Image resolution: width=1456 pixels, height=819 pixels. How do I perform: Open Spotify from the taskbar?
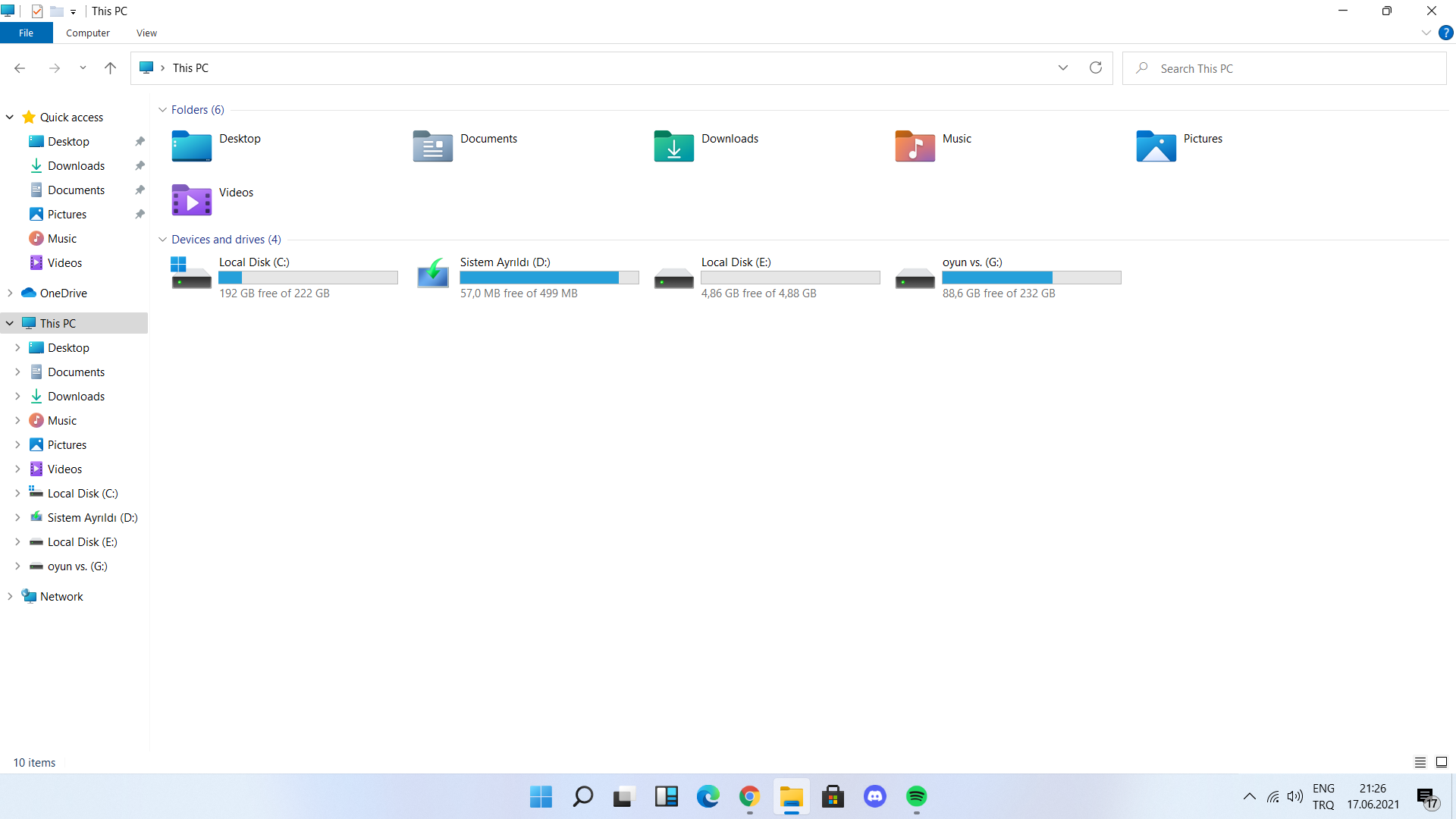click(x=916, y=796)
